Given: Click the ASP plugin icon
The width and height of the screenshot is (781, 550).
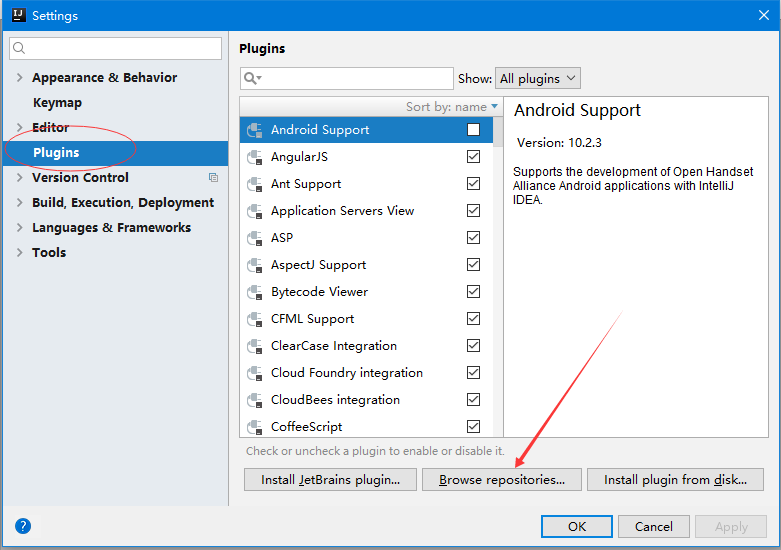Looking at the screenshot, I should coord(254,238).
